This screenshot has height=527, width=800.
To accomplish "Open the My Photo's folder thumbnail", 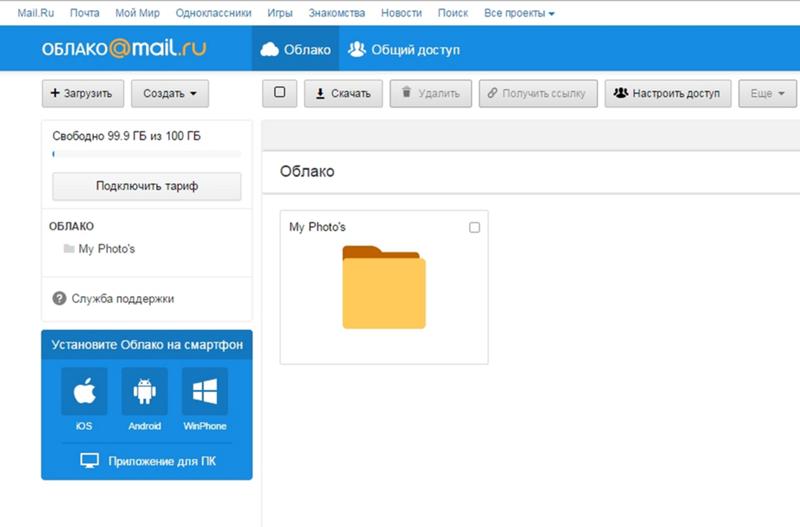I will tap(384, 287).
